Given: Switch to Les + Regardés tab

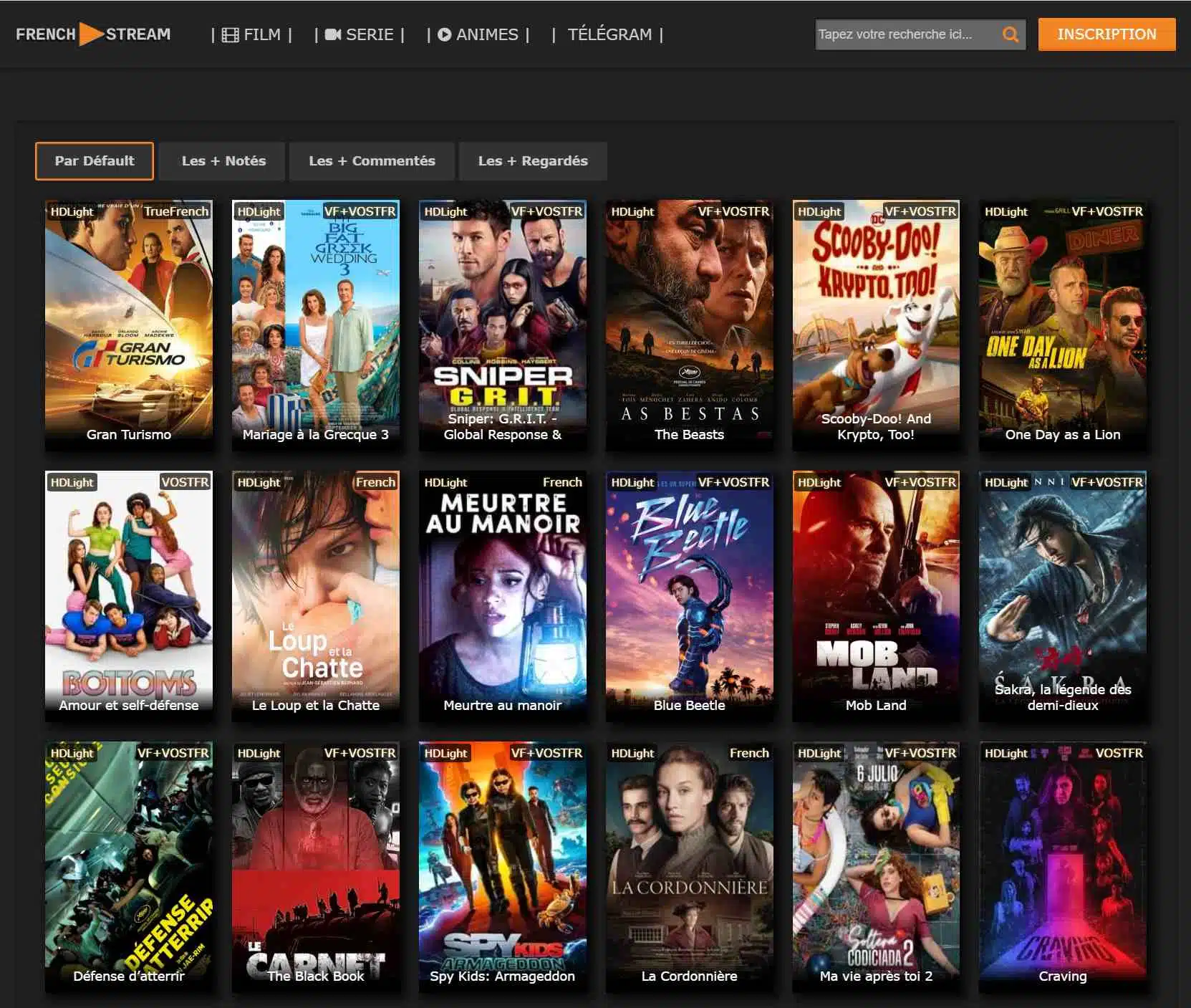Looking at the screenshot, I should click(533, 161).
